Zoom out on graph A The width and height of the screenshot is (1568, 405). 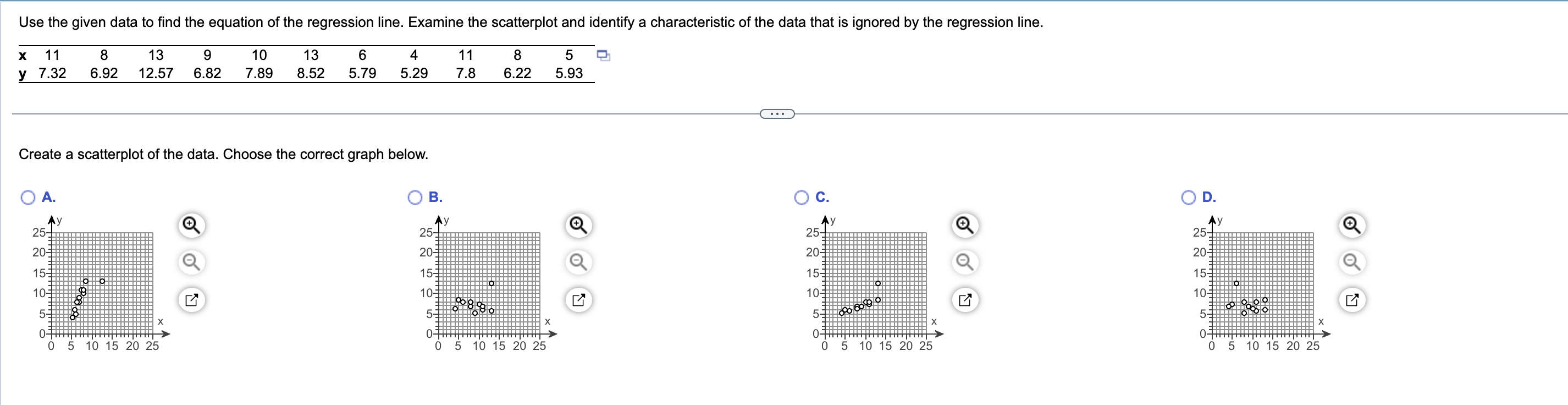(x=192, y=263)
